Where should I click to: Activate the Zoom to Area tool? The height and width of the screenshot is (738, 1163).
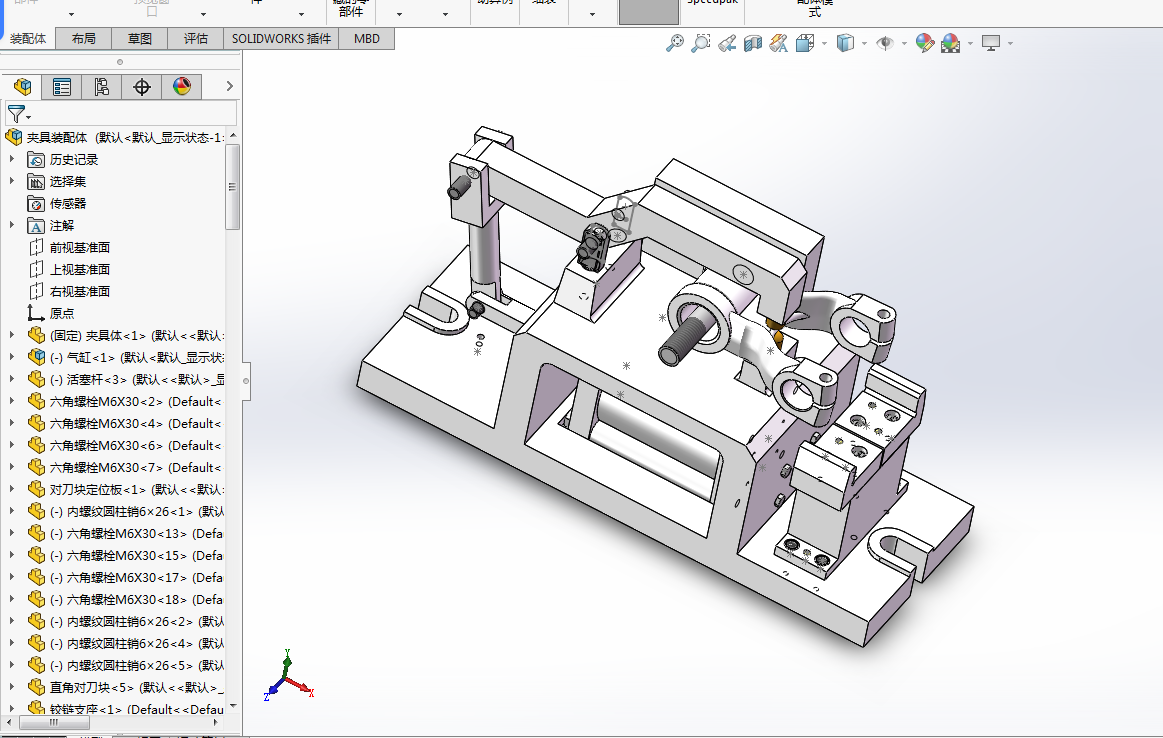pyautogui.click(x=701, y=43)
